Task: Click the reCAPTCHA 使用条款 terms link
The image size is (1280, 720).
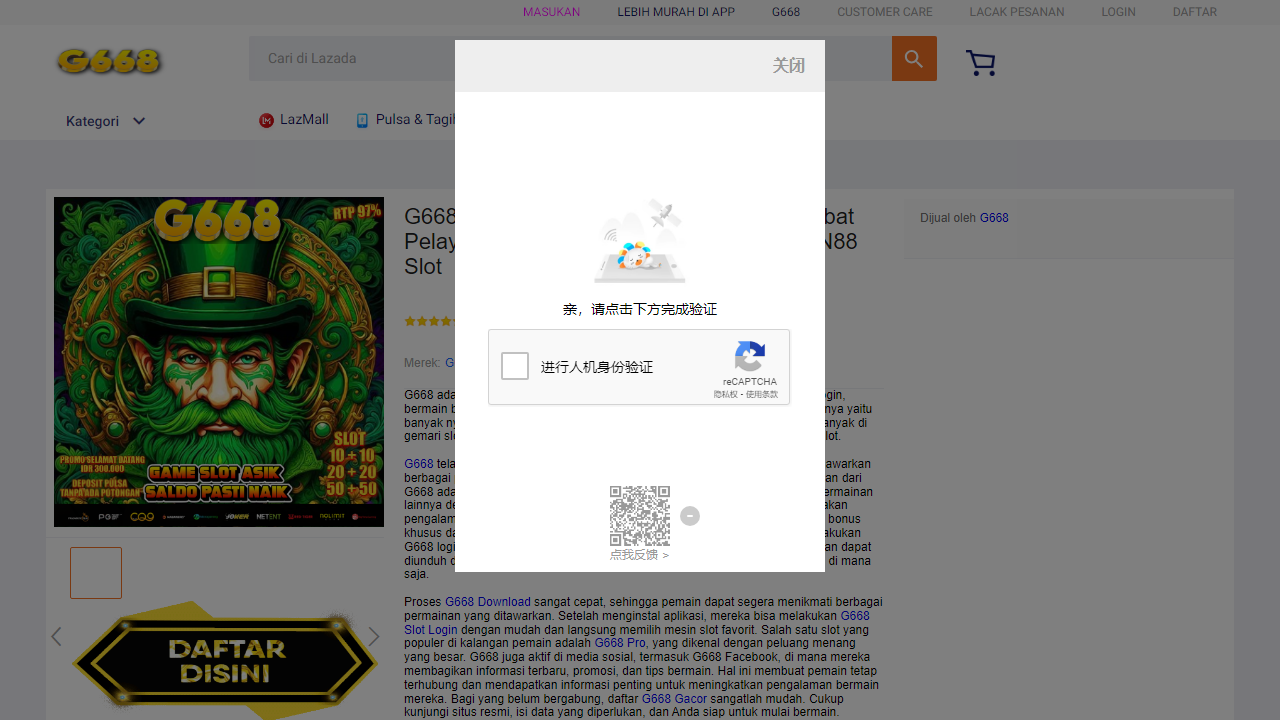Action: coord(761,395)
